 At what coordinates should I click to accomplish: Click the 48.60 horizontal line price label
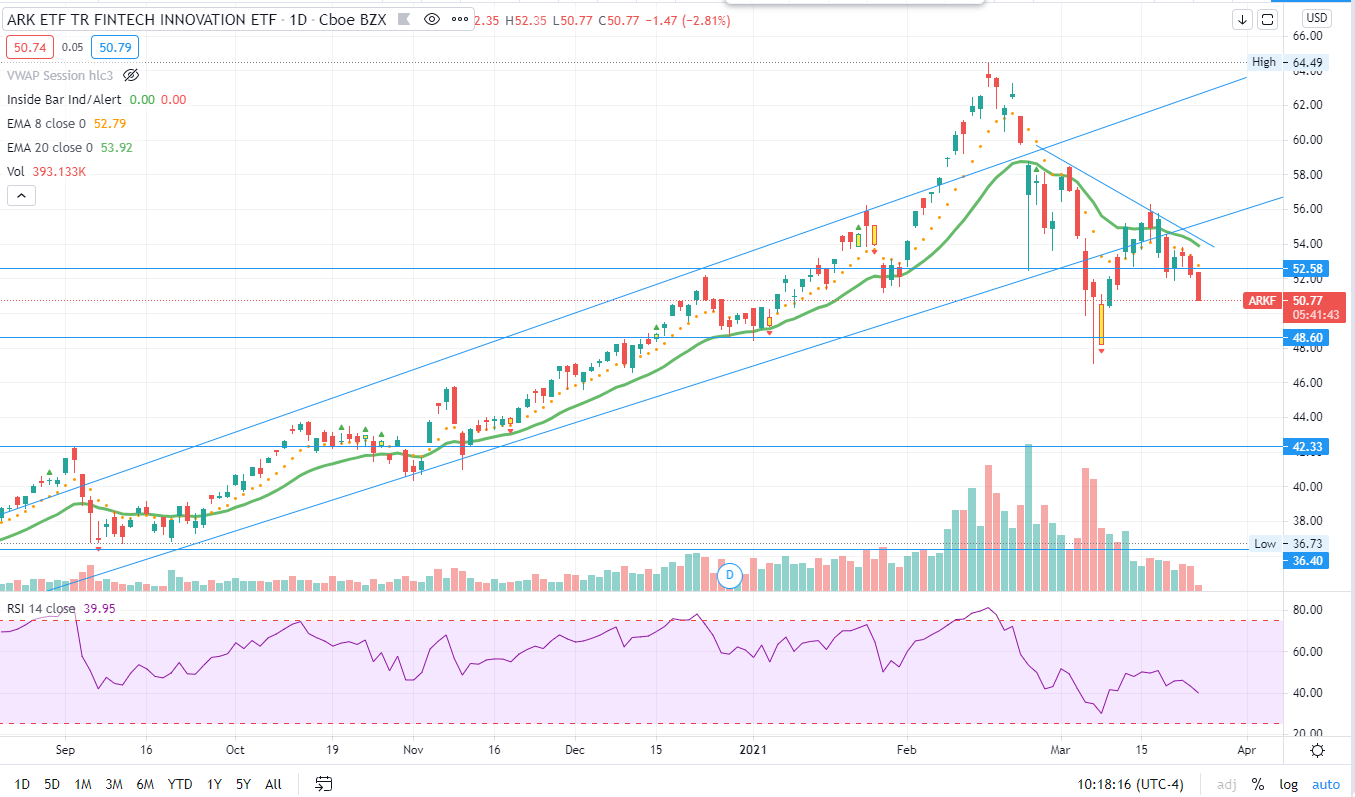tap(1308, 339)
